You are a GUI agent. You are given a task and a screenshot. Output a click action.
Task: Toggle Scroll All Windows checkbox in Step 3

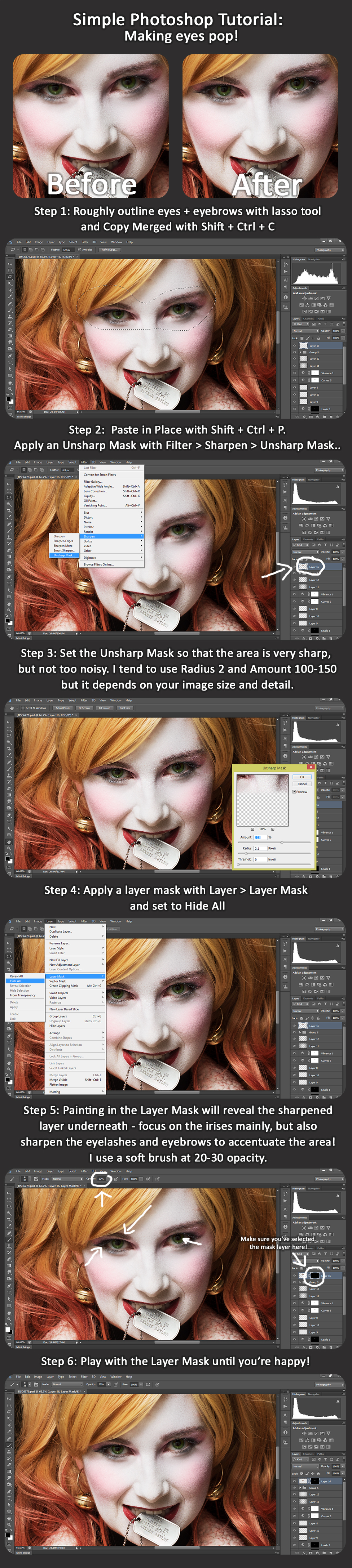(x=23, y=708)
